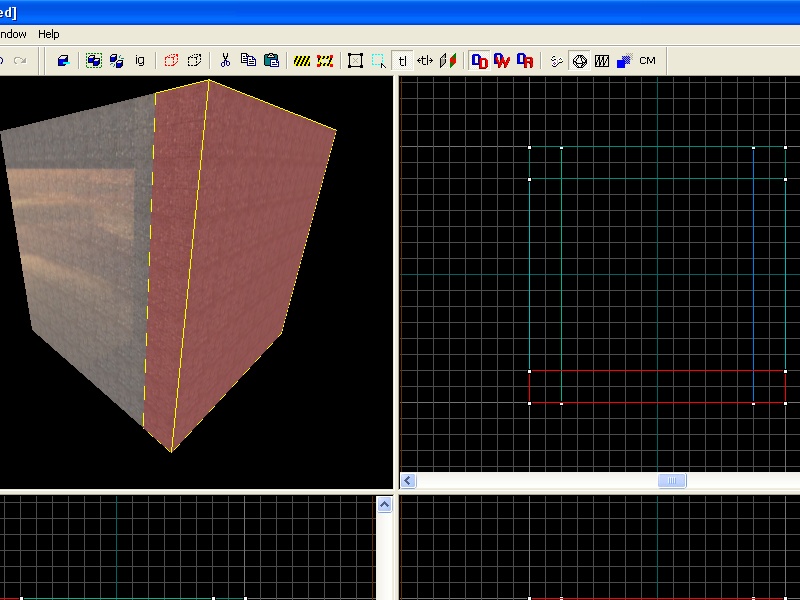Click the Group selected objects icon
Image resolution: width=800 pixels, height=600 pixels.
(x=93, y=61)
